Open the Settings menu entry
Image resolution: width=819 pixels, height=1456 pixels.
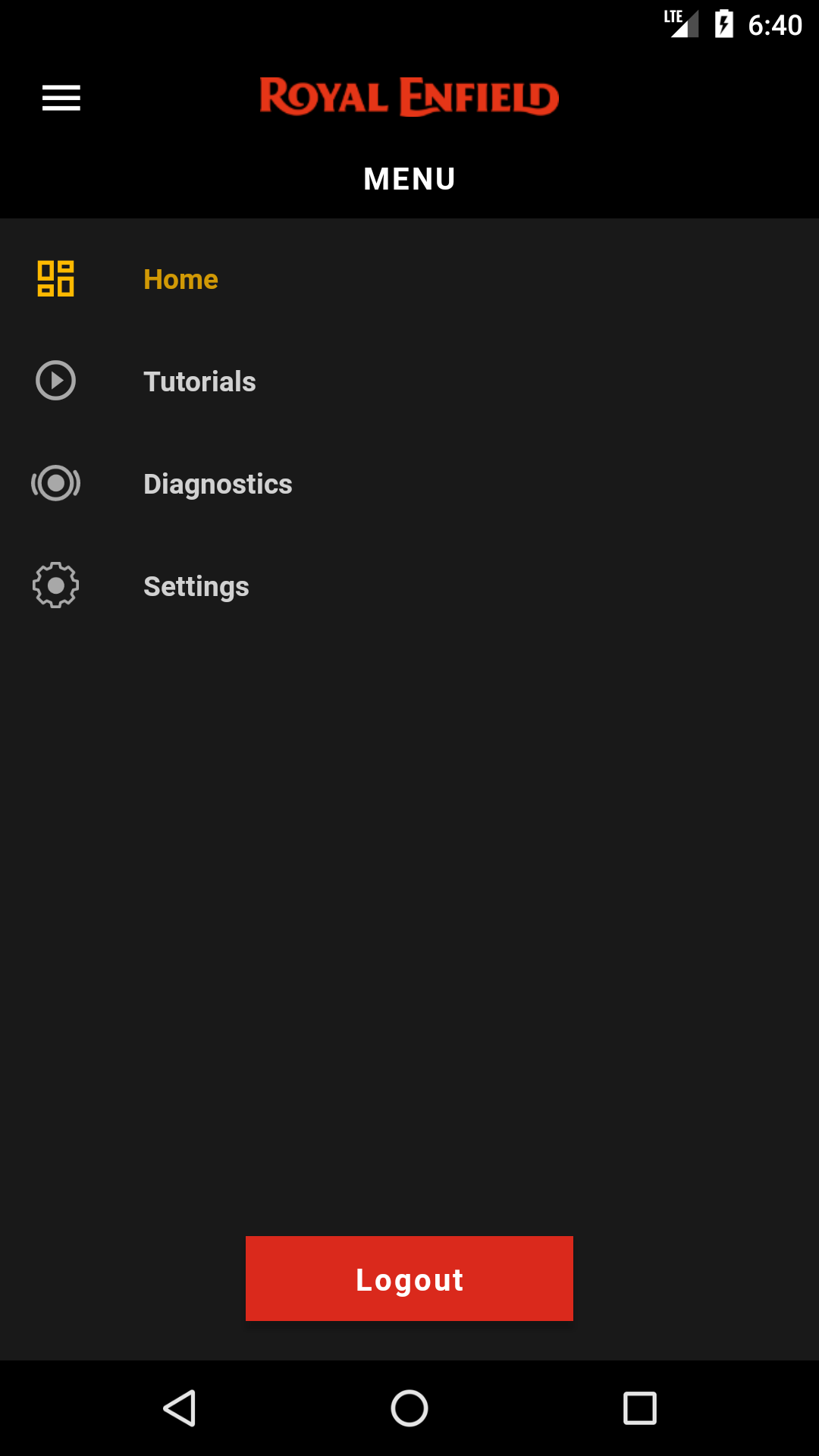409,586
